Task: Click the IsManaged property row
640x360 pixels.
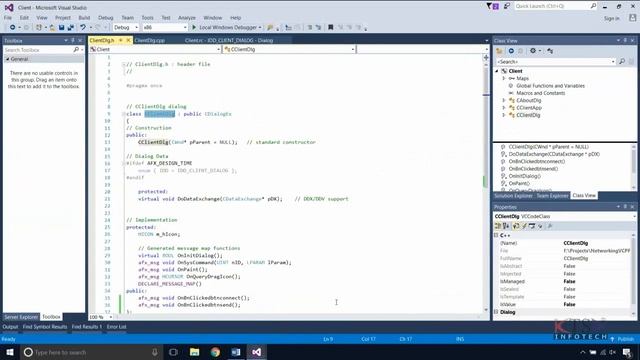Action: click(x=563, y=282)
